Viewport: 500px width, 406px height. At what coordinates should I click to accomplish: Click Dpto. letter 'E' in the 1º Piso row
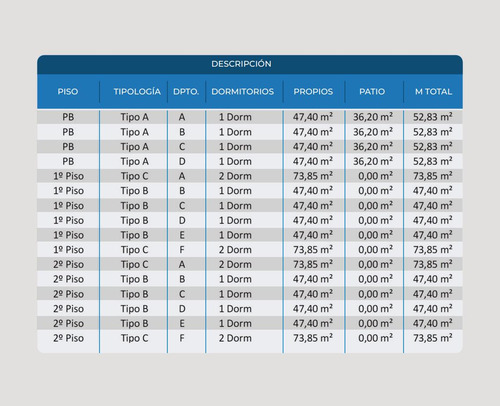point(182,235)
